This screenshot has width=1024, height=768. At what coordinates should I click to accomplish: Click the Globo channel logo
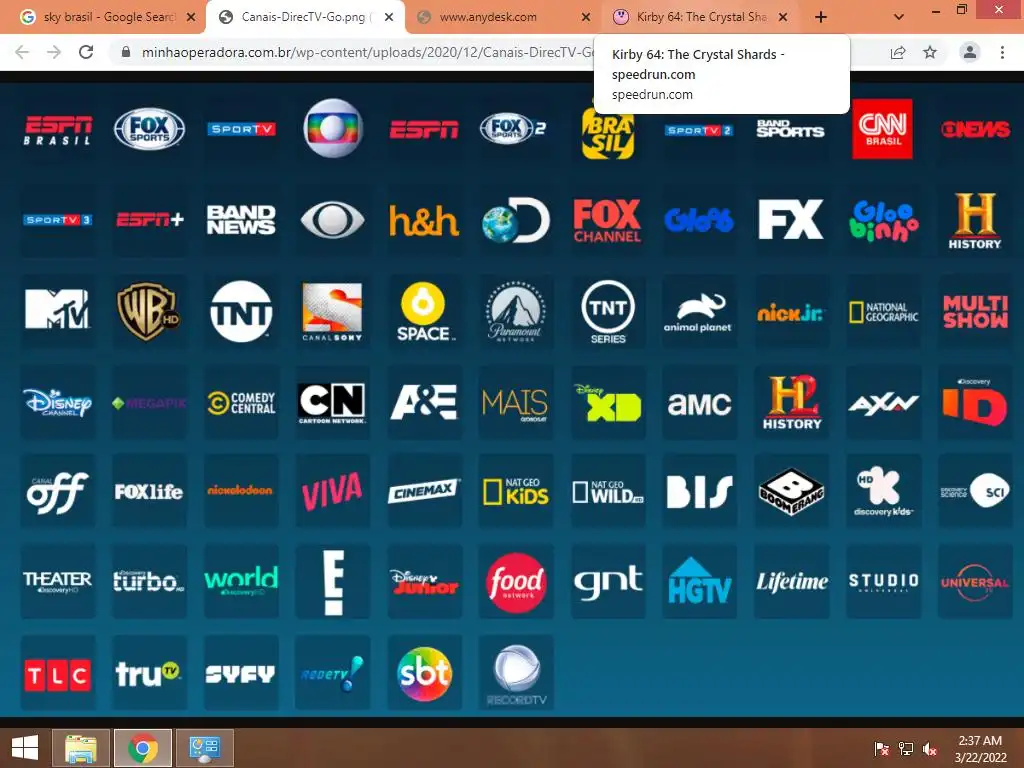coord(332,128)
